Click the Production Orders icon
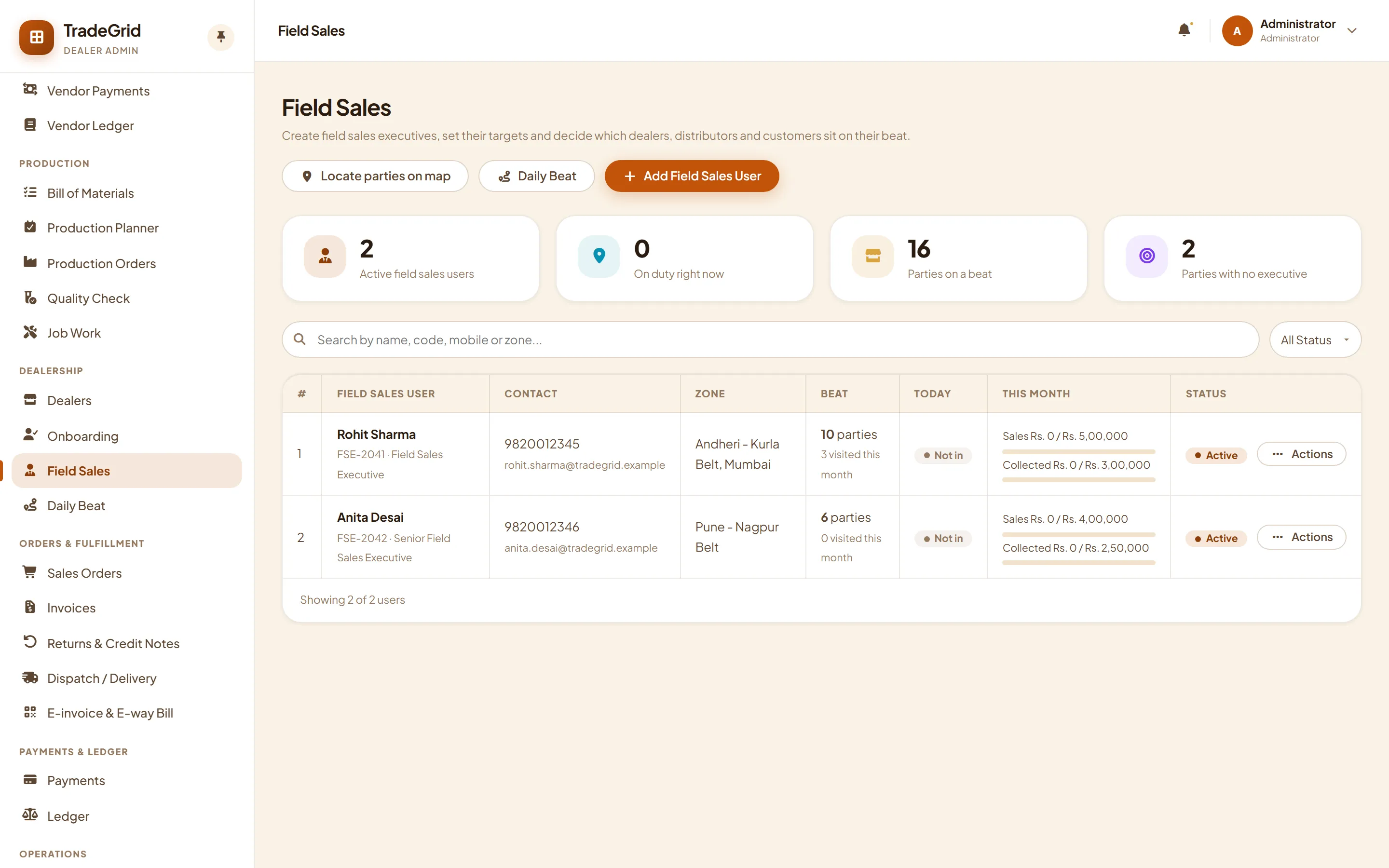The image size is (1389, 868). tap(30, 262)
